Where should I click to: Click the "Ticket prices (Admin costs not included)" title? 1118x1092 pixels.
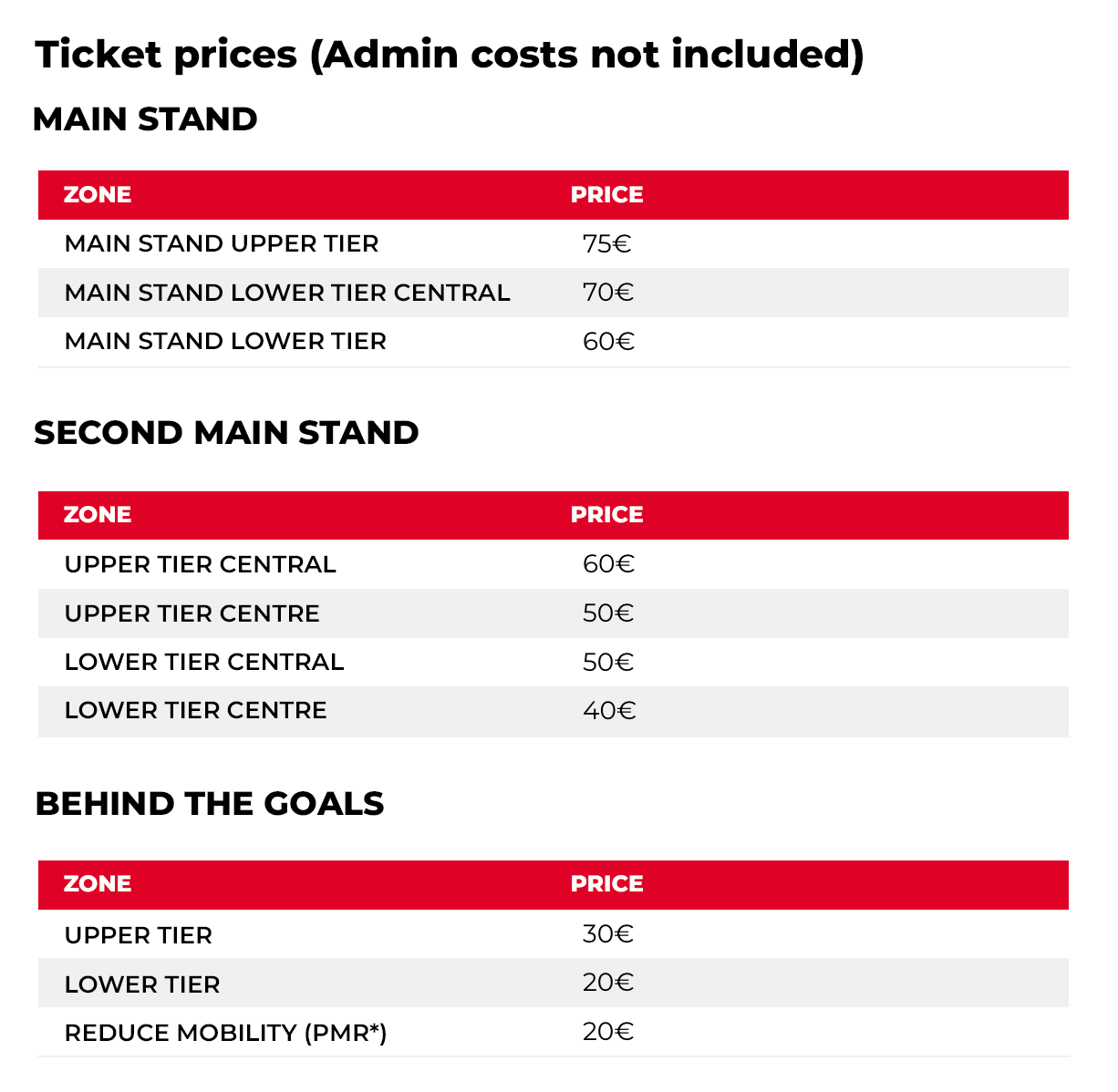pos(449,55)
